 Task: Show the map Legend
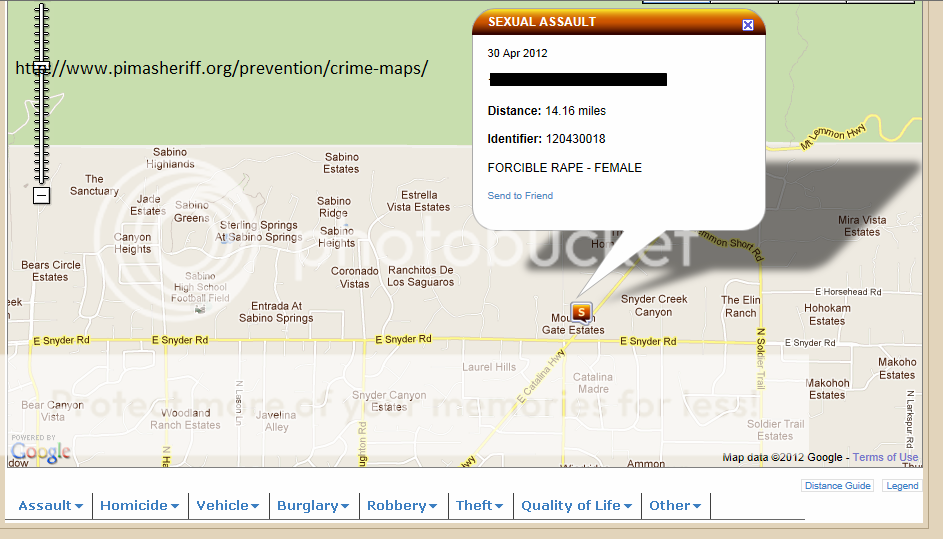click(901, 486)
